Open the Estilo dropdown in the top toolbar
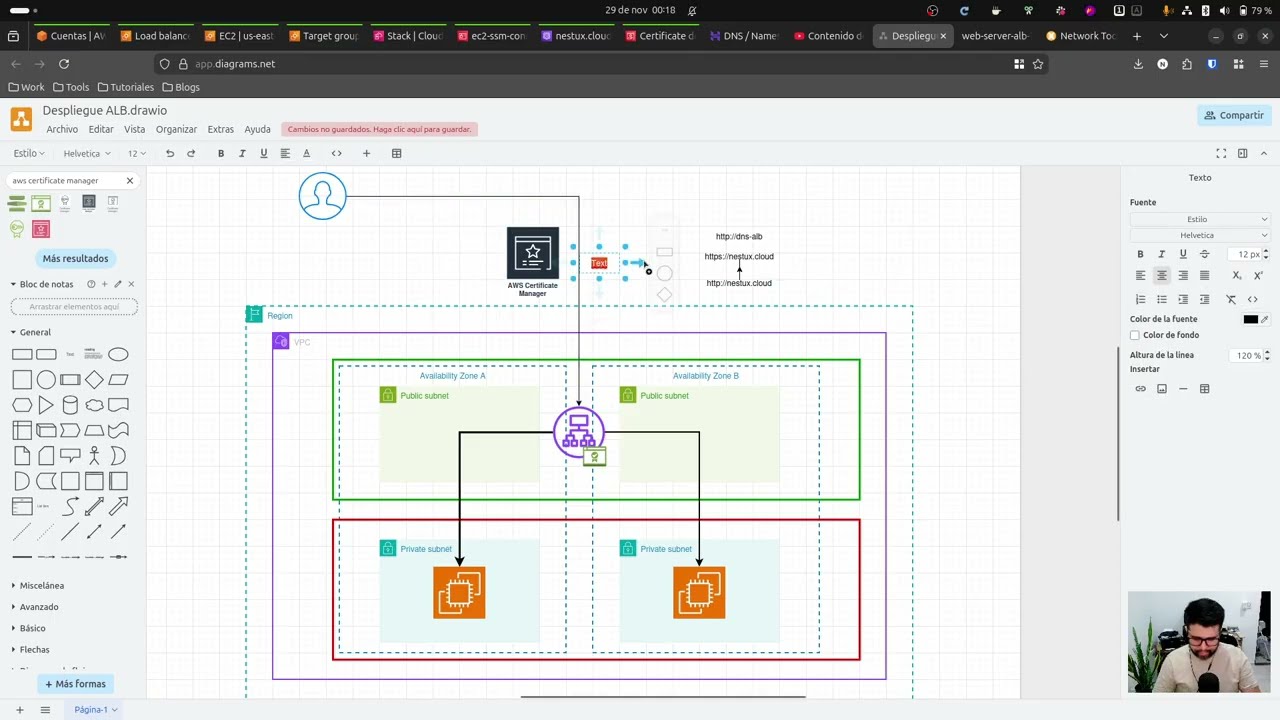The image size is (1280, 720). (29, 153)
